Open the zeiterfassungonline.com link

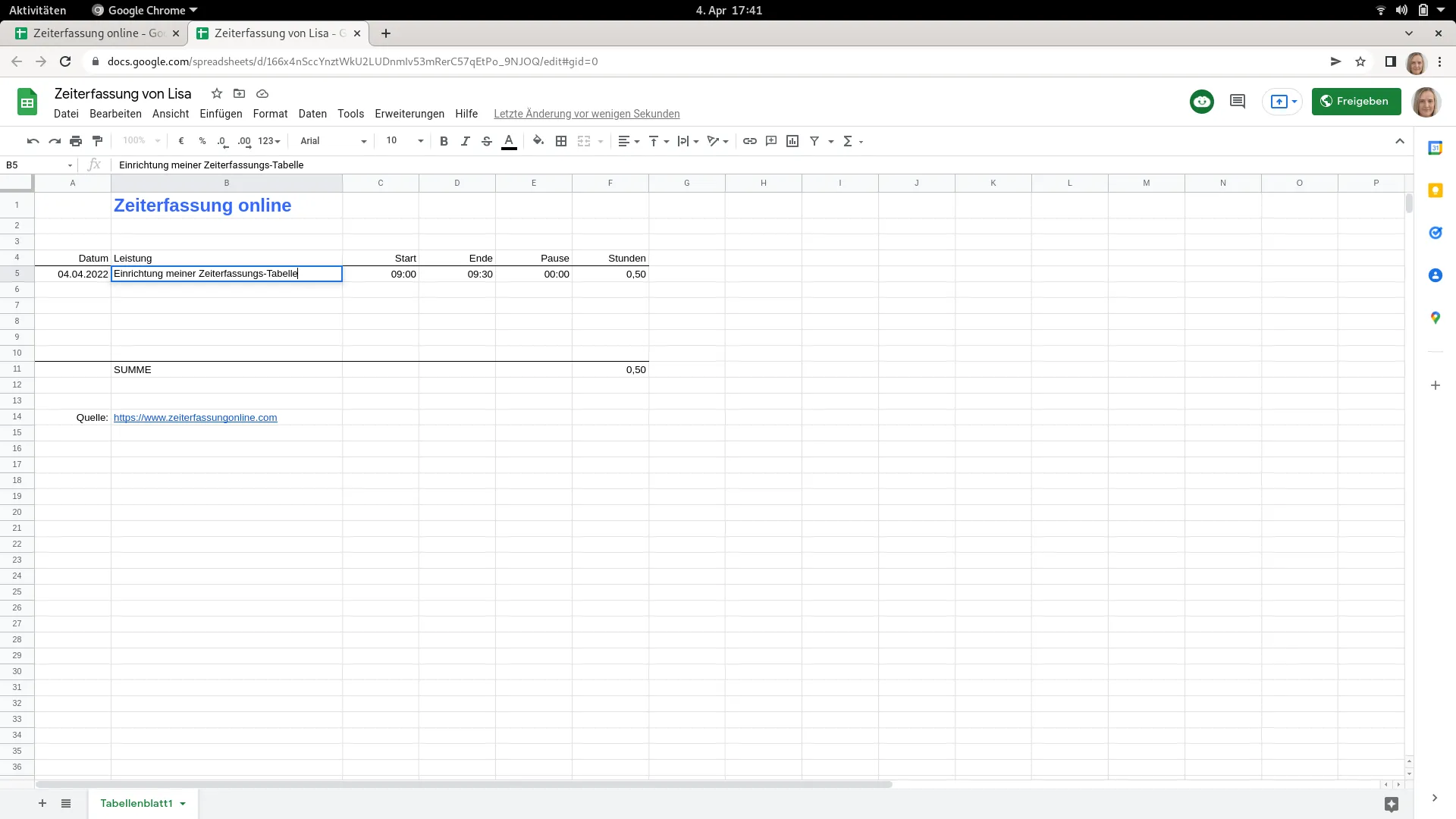click(x=195, y=418)
